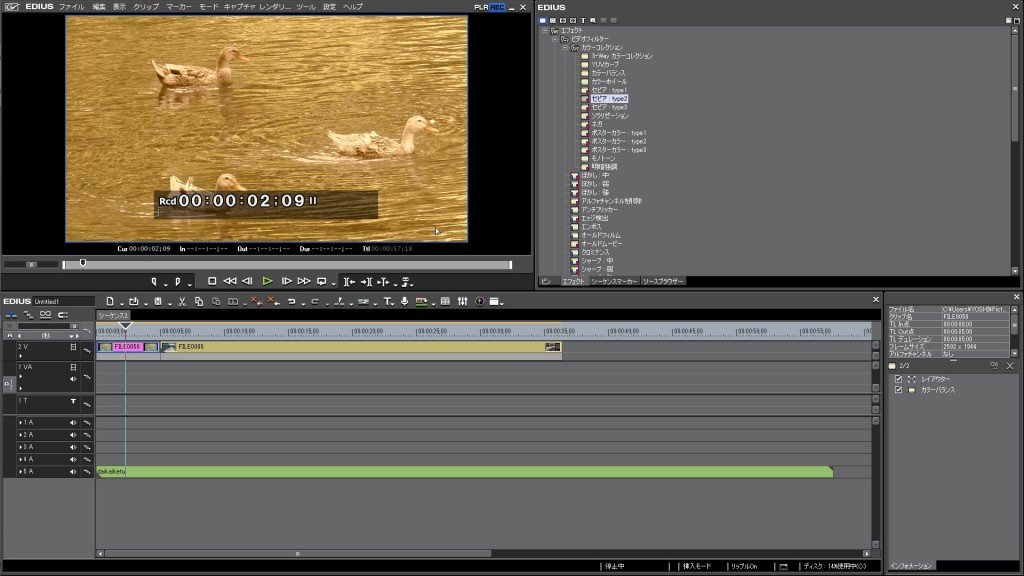Switch to the シーケンスマーカー tab

614,281
